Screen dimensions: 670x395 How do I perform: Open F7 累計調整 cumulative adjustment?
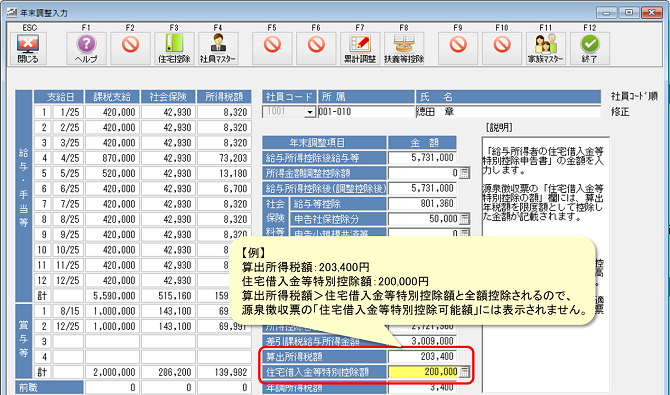tap(360, 48)
